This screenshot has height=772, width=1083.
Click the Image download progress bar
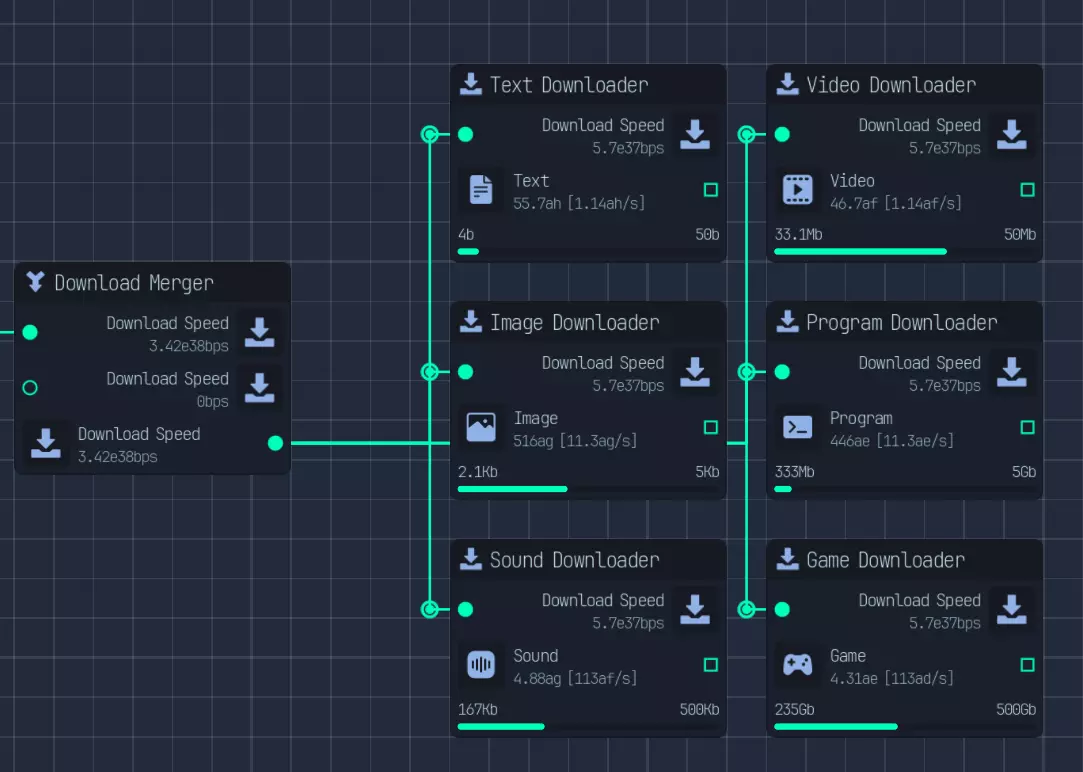tap(588, 489)
